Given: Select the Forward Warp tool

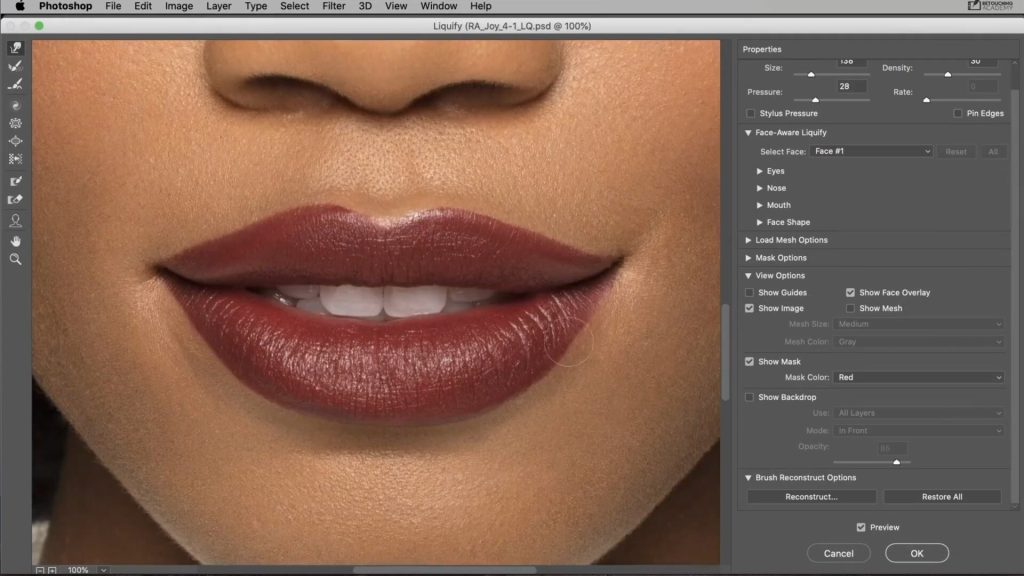Looking at the screenshot, I should [15, 46].
